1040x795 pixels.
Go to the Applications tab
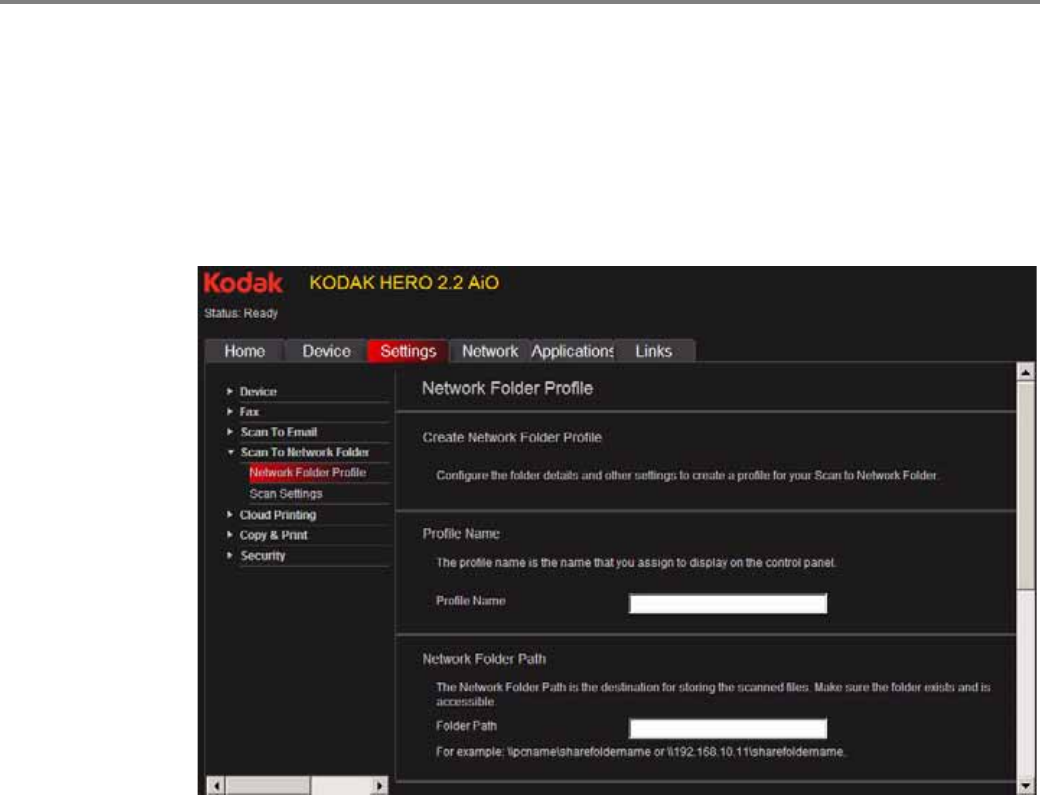point(572,351)
